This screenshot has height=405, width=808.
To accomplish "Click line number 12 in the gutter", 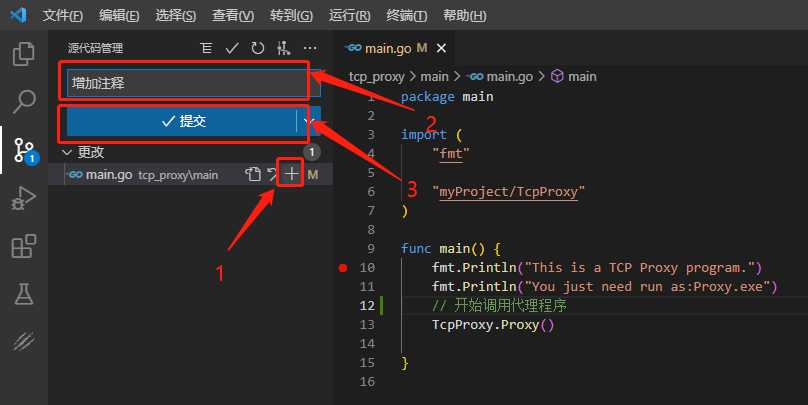I will coord(367,306).
